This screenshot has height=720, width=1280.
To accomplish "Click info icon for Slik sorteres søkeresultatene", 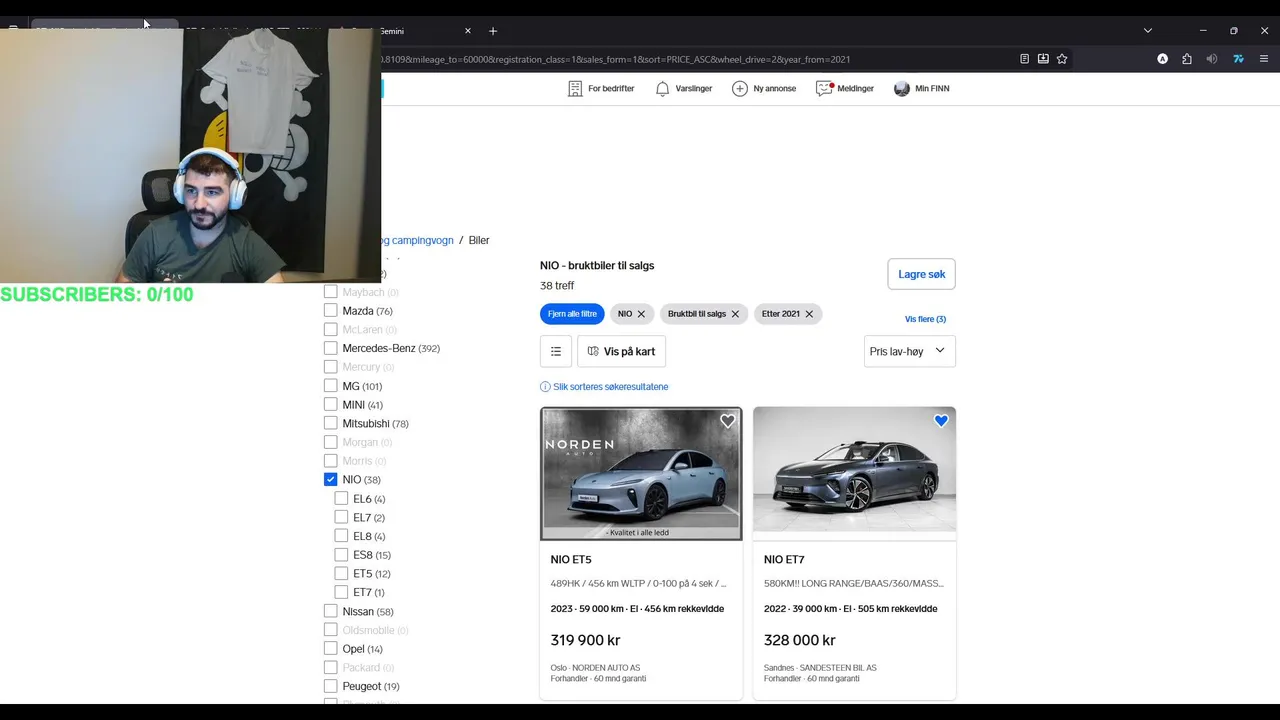I will (545, 387).
